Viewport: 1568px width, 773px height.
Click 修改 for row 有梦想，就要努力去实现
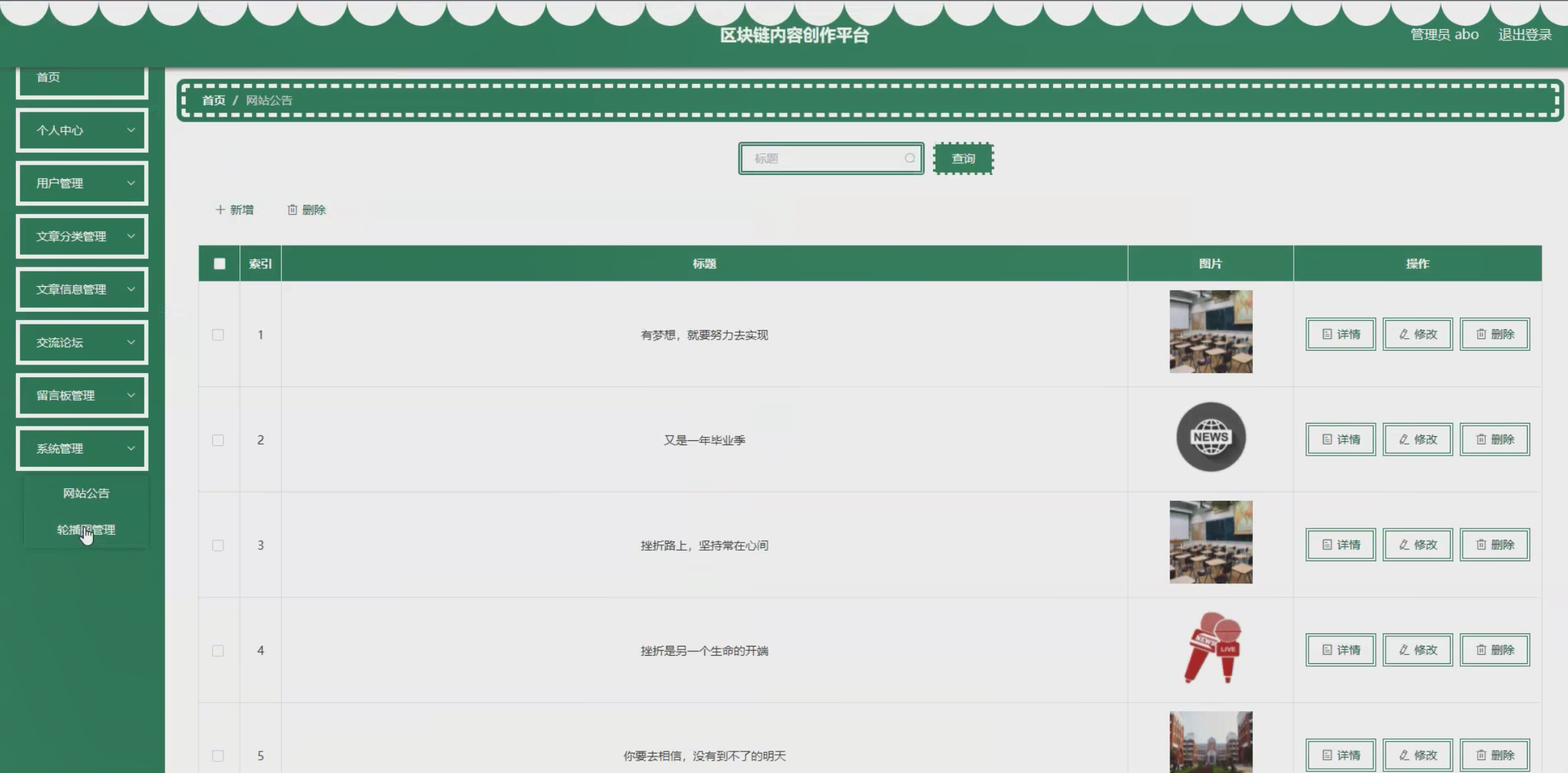click(x=1417, y=334)
